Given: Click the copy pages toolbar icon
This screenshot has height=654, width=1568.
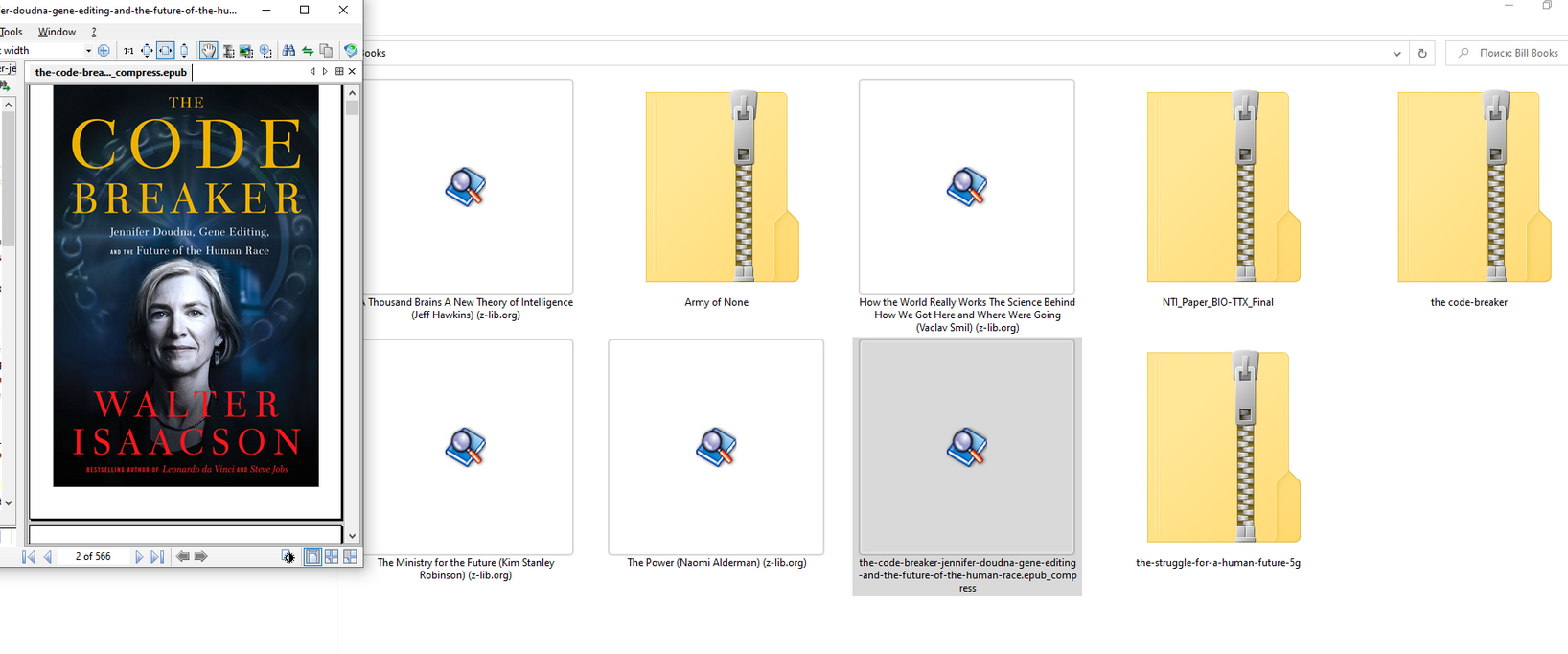Looking at the screenshot, I should click(326, 51).
